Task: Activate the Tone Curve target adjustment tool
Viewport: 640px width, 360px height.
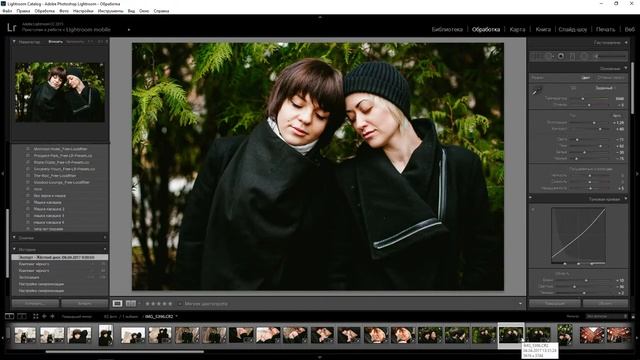Action: pos(533,209)
